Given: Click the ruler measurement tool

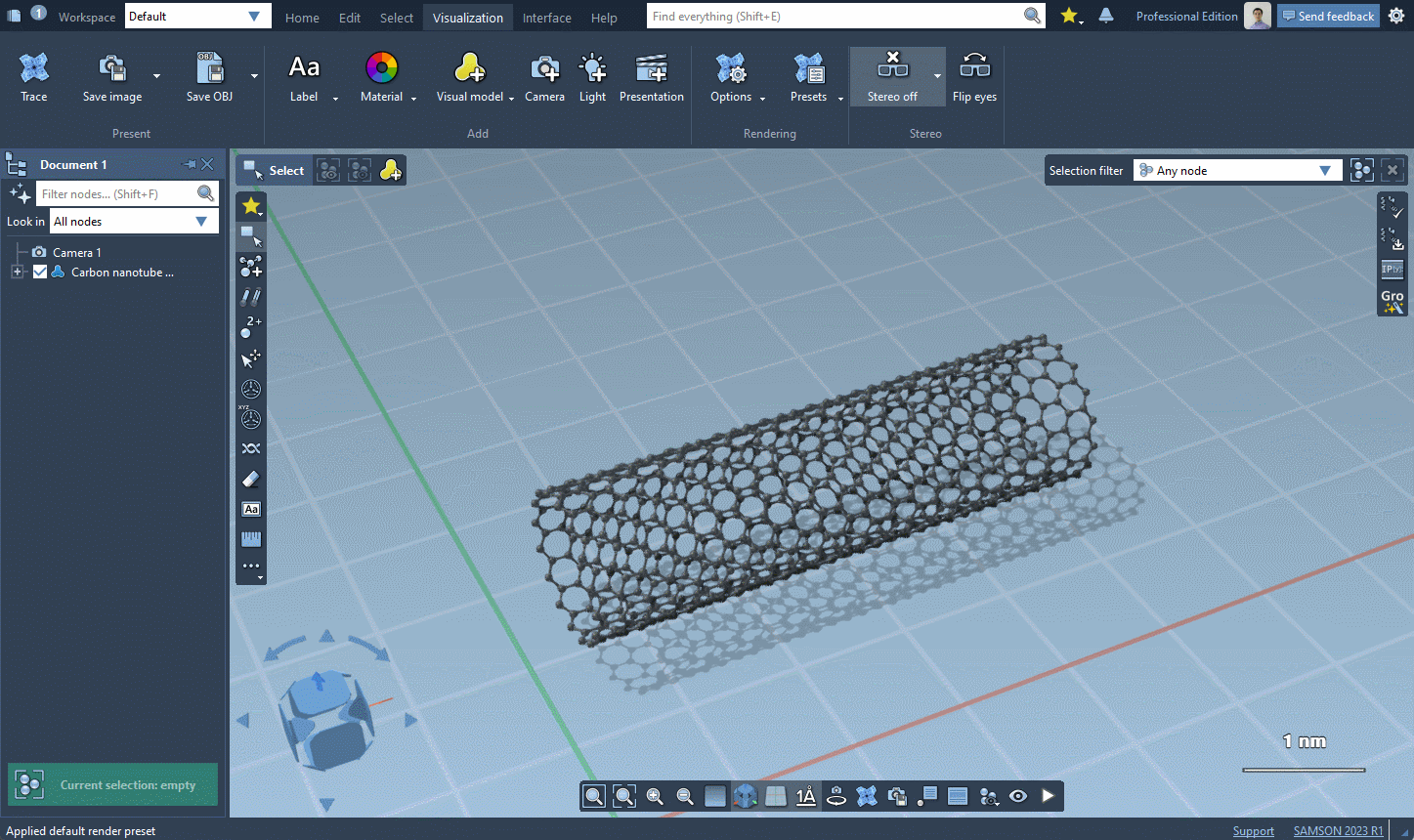Looking at the screenshot, I should 251,539.
